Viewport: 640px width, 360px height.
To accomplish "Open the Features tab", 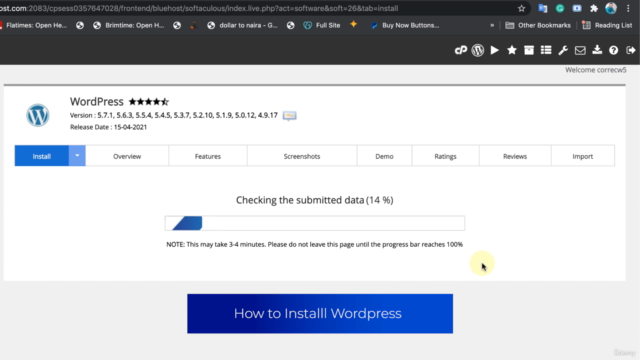I will 208,156.
